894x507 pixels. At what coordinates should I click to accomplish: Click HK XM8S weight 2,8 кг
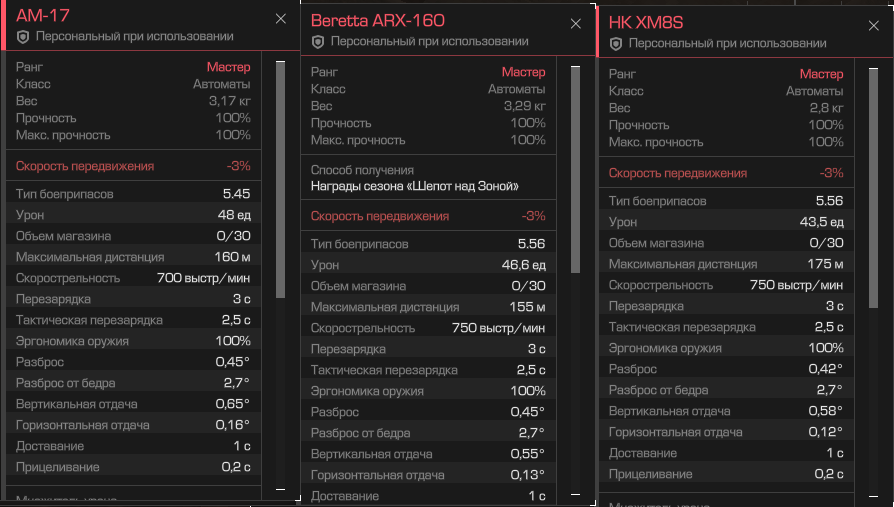click(826, 108)
